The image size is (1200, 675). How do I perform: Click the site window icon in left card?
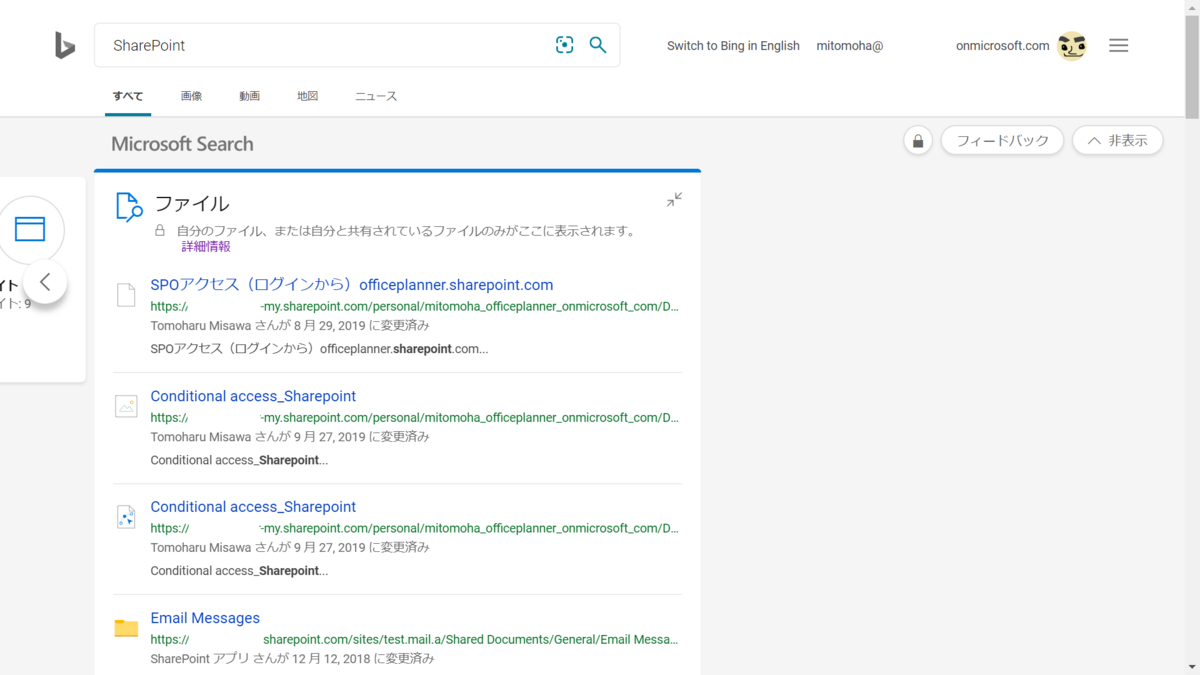tap(30, 229)
